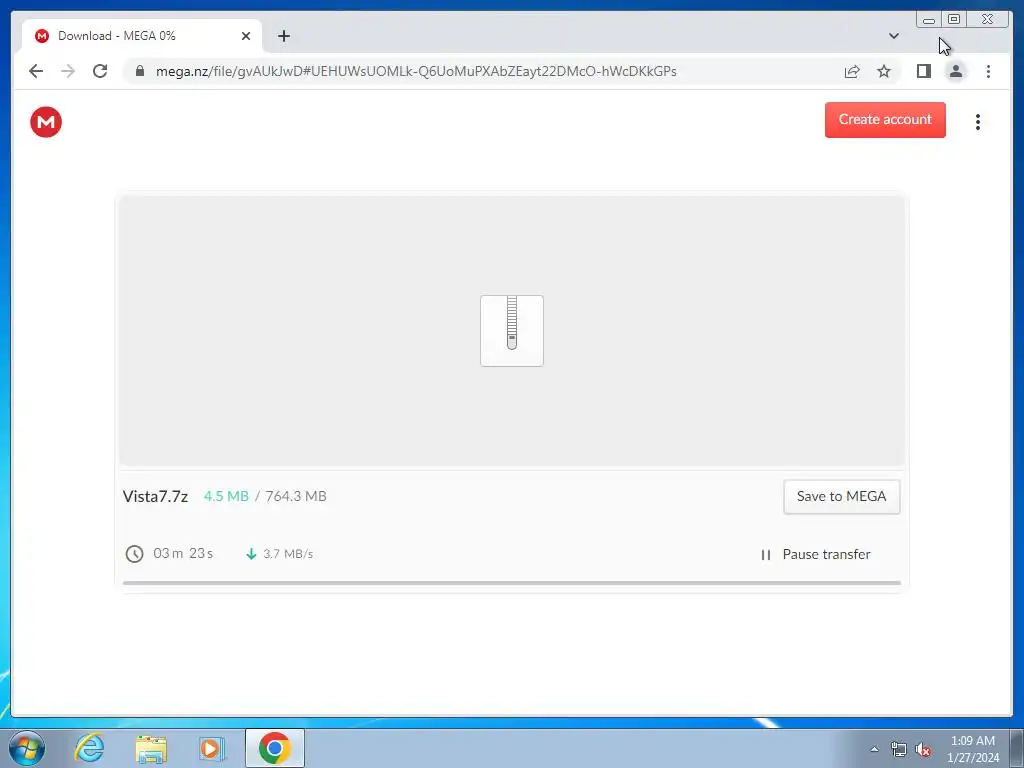Pause transfer of Vista7.7z
The width and height of the screenshot is (1024, 768).
tap(816, 554)
